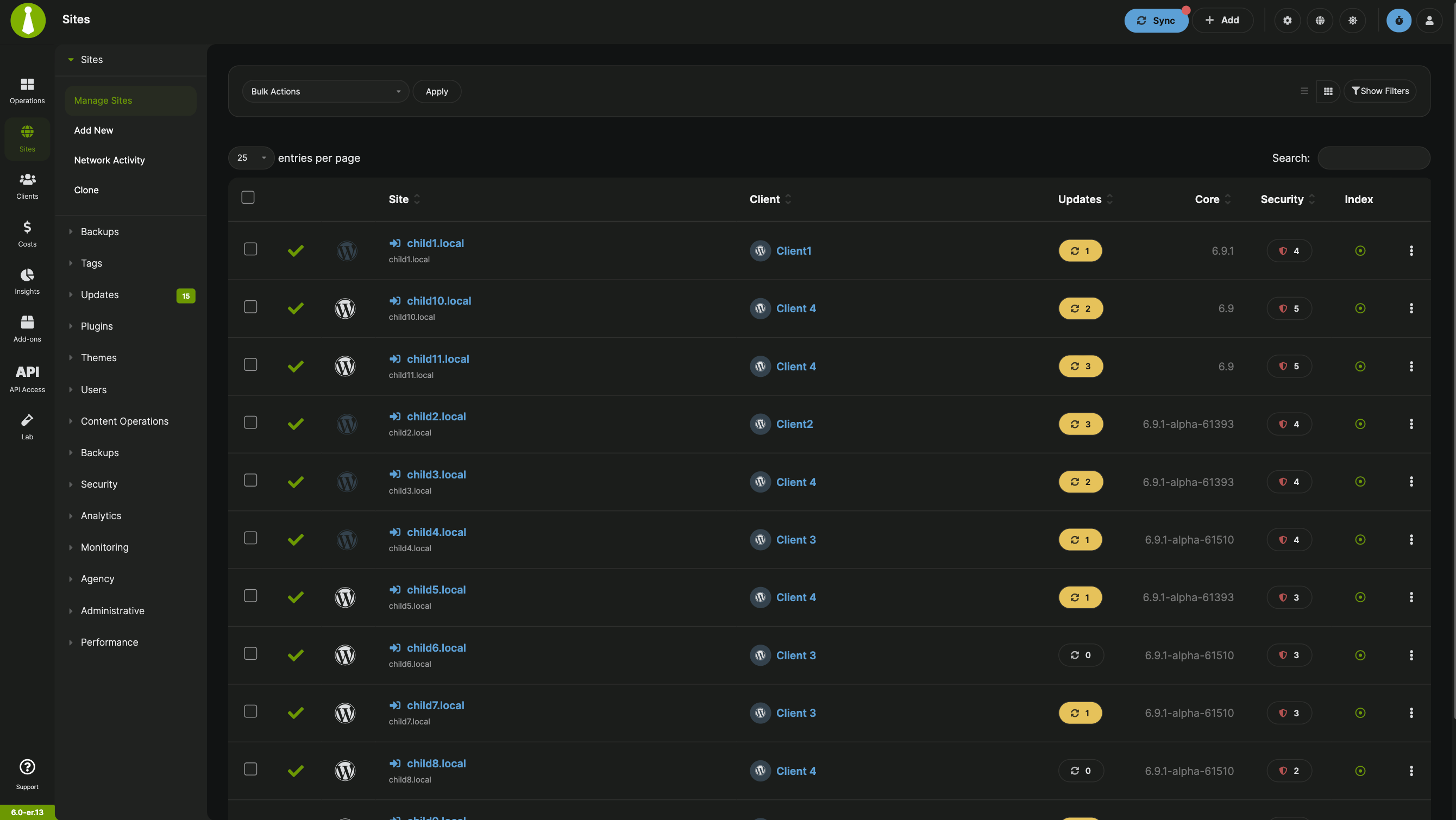
Task: Click the blue stopwatch icon in header
Action: [1399, 20]
